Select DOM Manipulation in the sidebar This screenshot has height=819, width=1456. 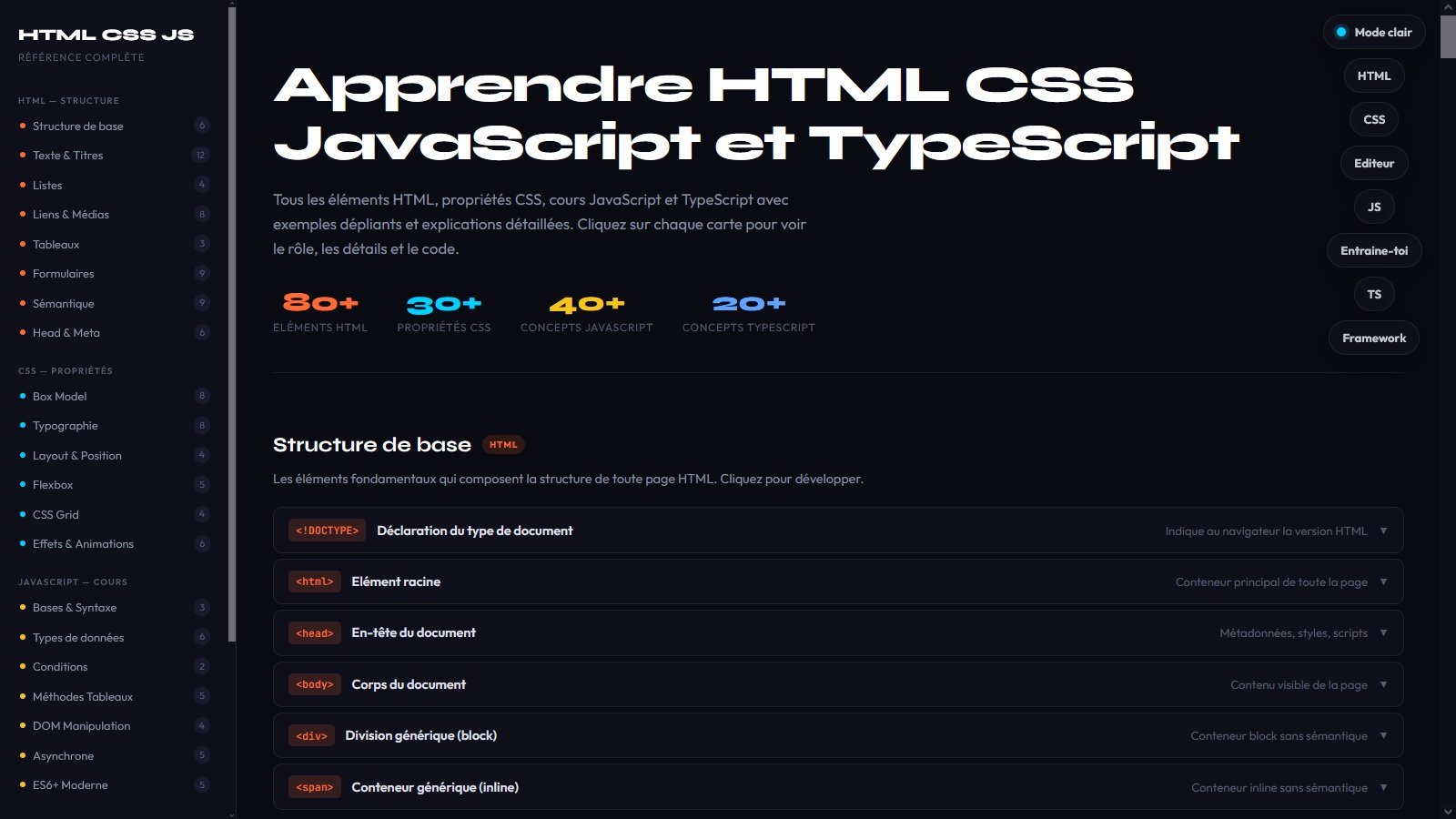tap(81, 725)
